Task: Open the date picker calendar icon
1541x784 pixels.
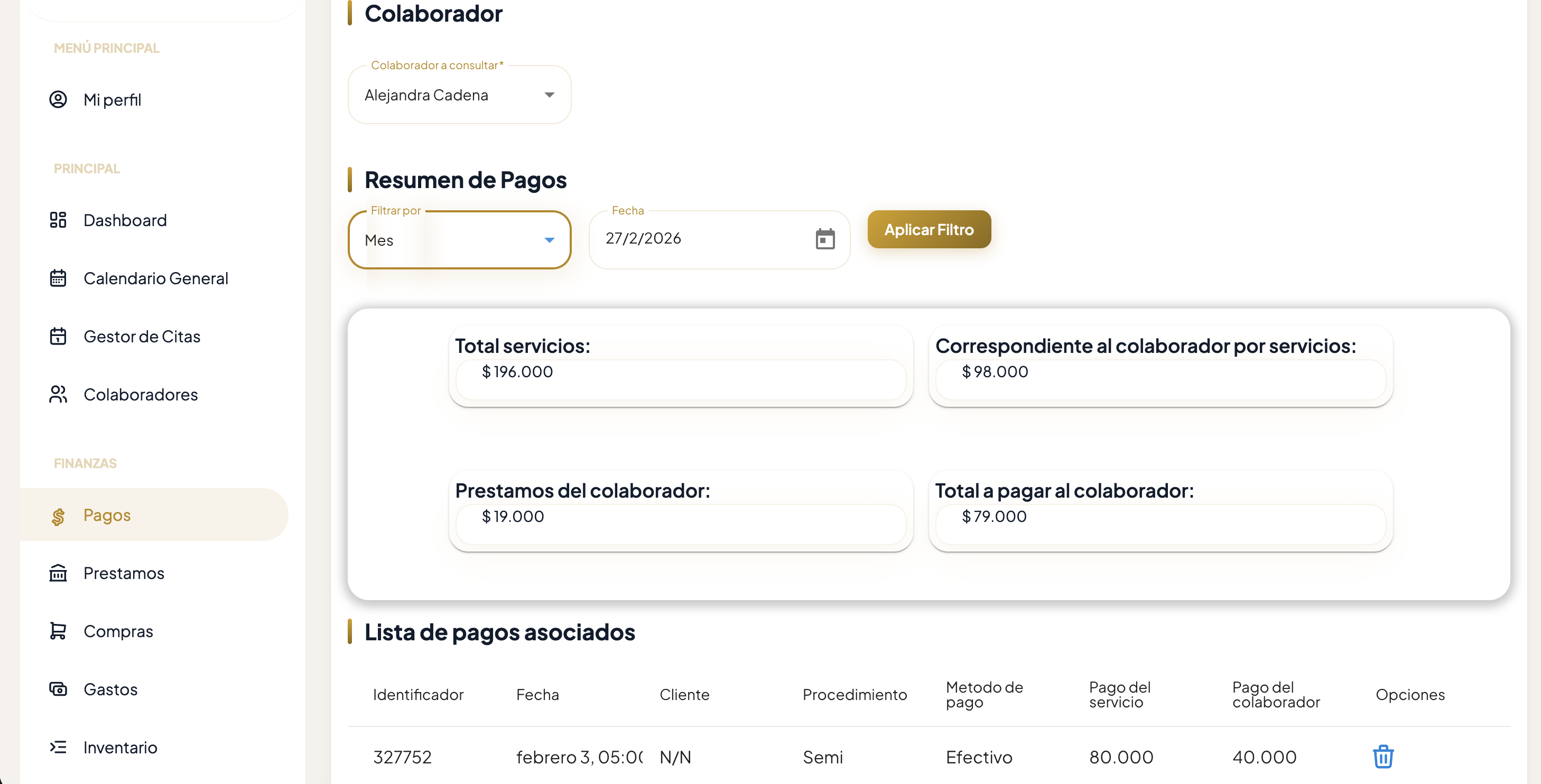Action: point(825,239)
